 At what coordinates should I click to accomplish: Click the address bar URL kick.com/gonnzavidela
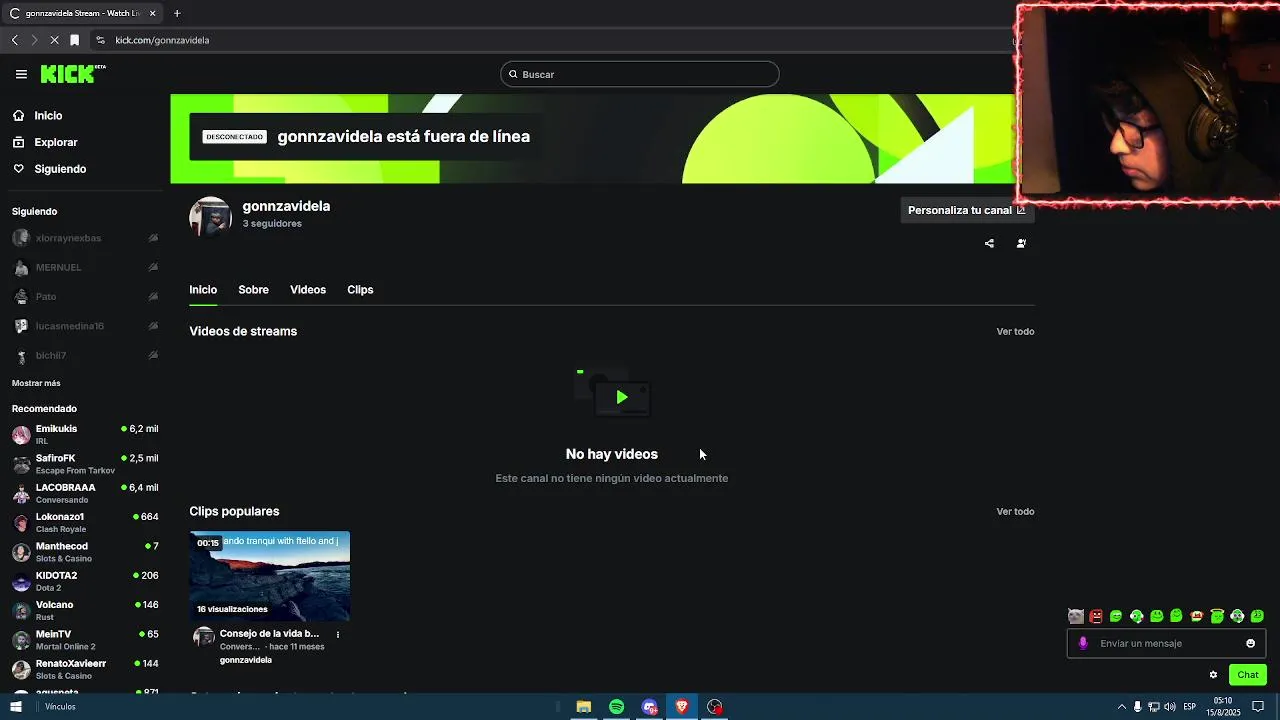(x=162, y=40)
